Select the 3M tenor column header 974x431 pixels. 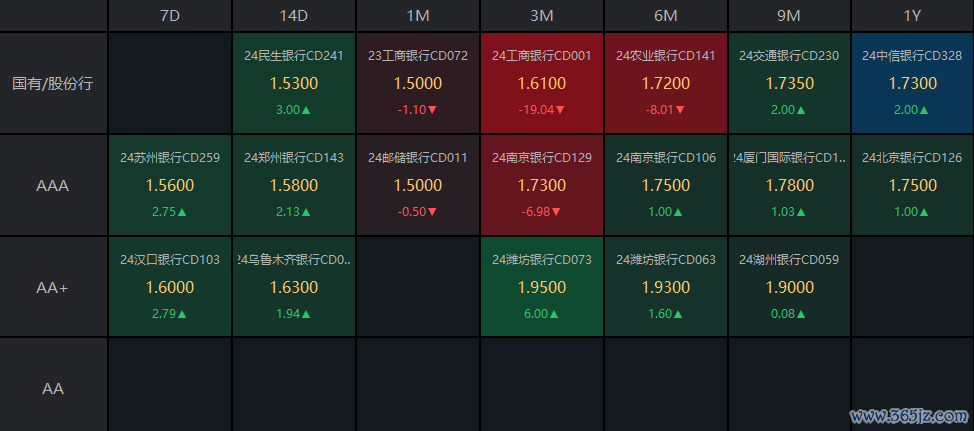541,16
